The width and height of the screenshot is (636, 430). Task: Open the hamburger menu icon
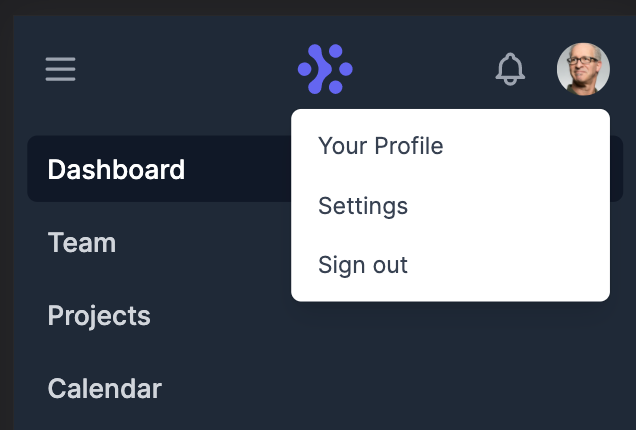60,69
